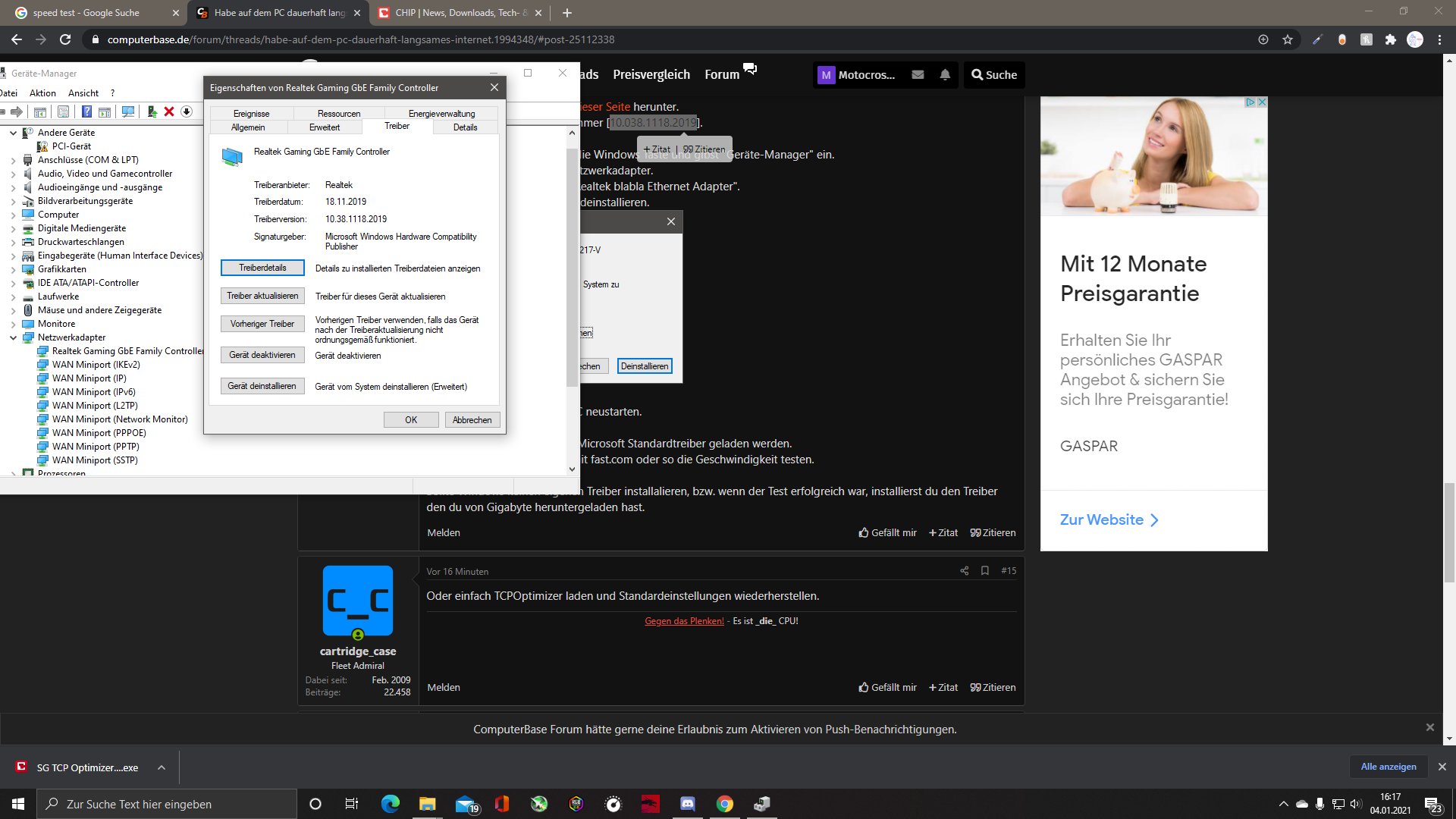
Task: Click the Gerät deinstallieren button
Action: tap(262, 386)
